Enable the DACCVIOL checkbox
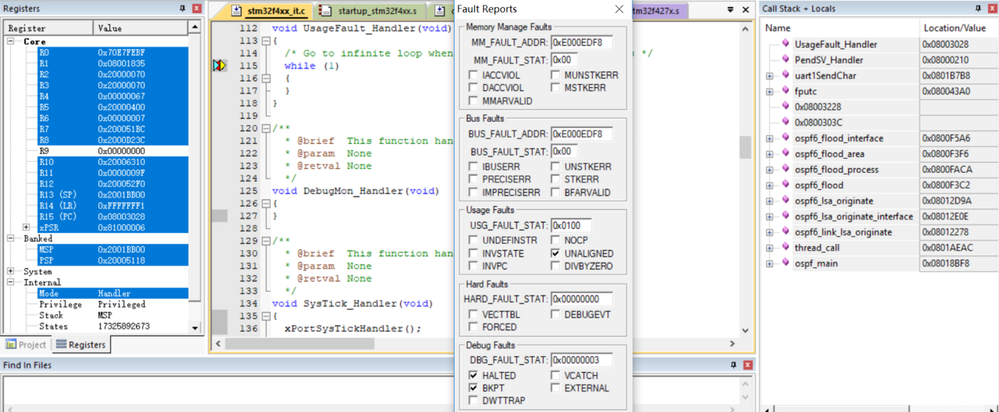999x412 pixels. 473,88
